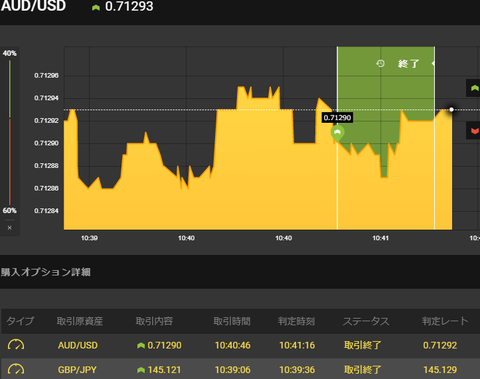
Task: Click the current rate 0.71293 at top
Action: (129, 6)
